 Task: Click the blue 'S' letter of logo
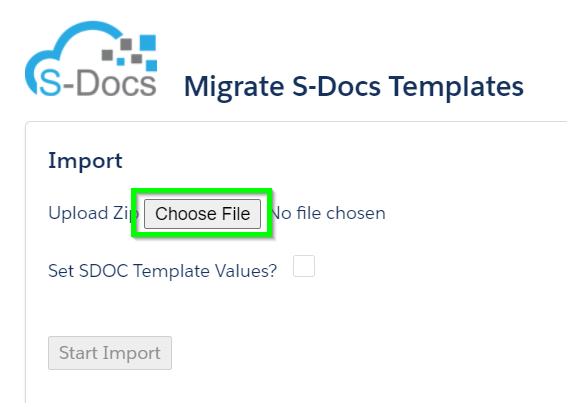click(50, 83)
